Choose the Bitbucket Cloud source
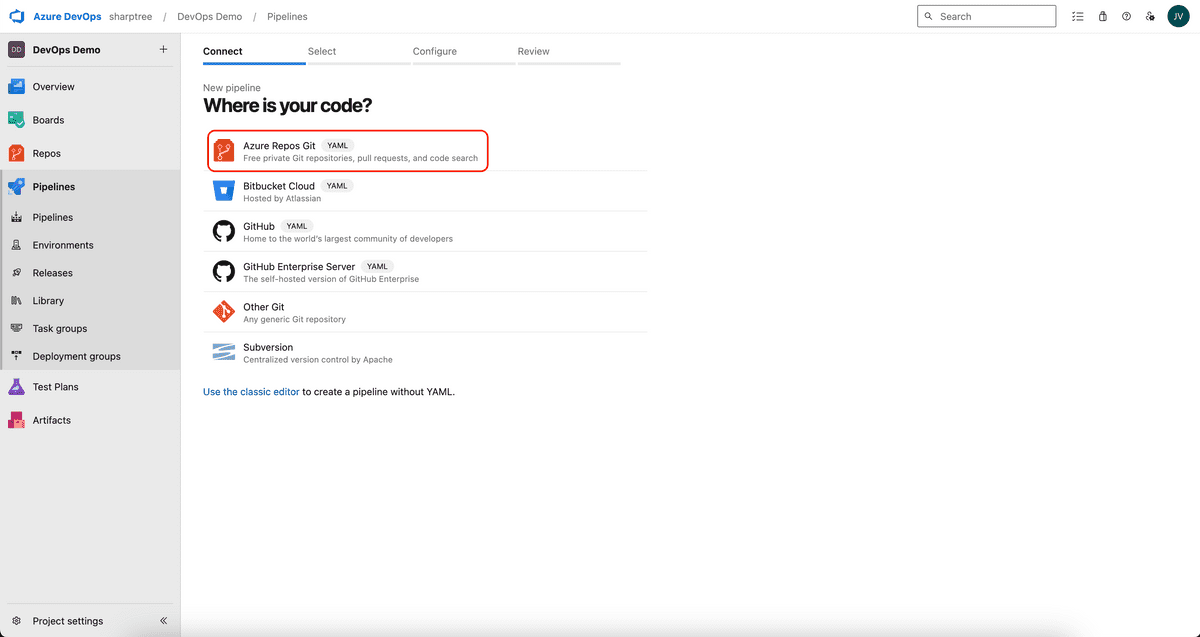 278,186
